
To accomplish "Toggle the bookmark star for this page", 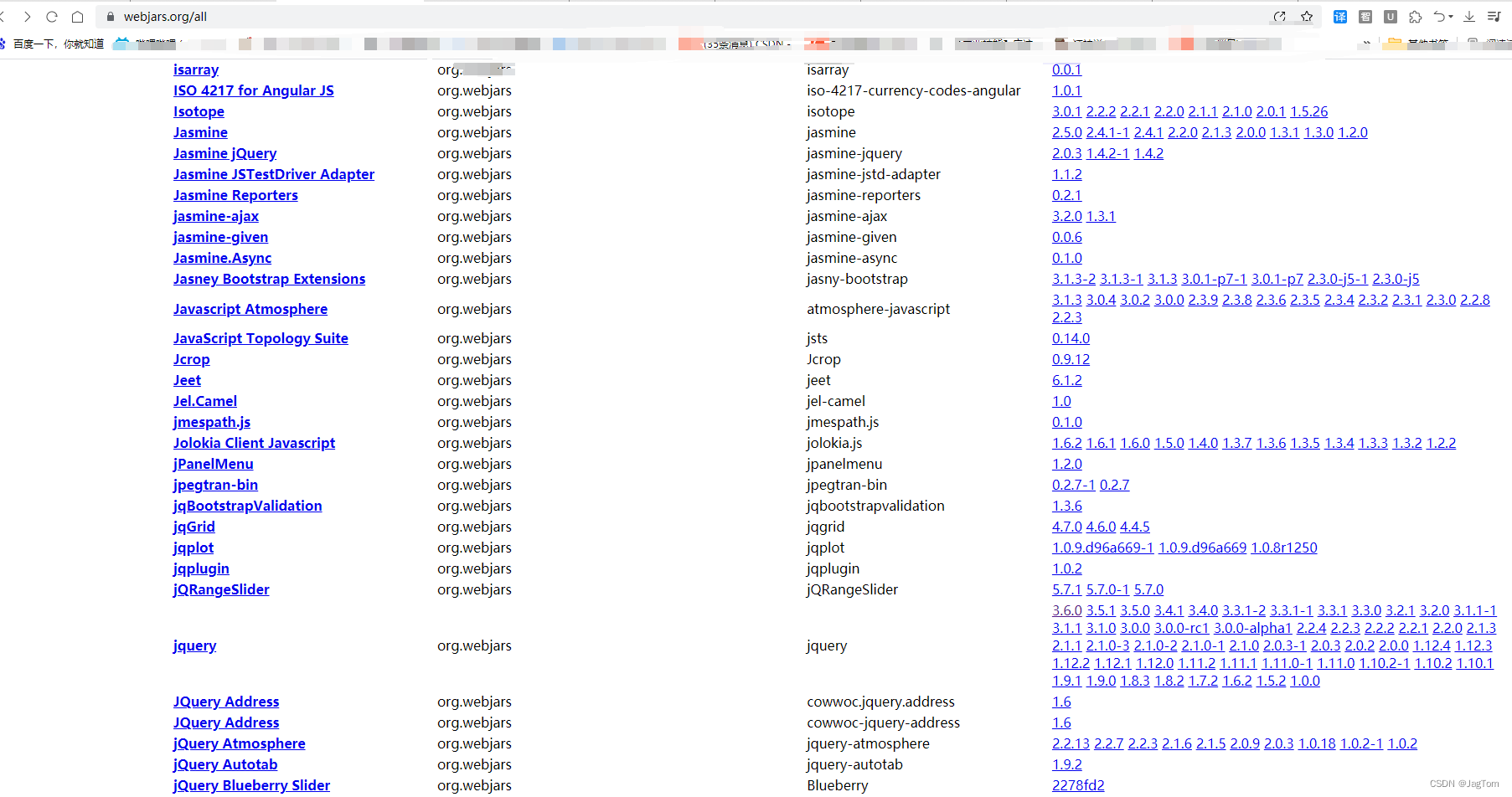I will 1307,16.
